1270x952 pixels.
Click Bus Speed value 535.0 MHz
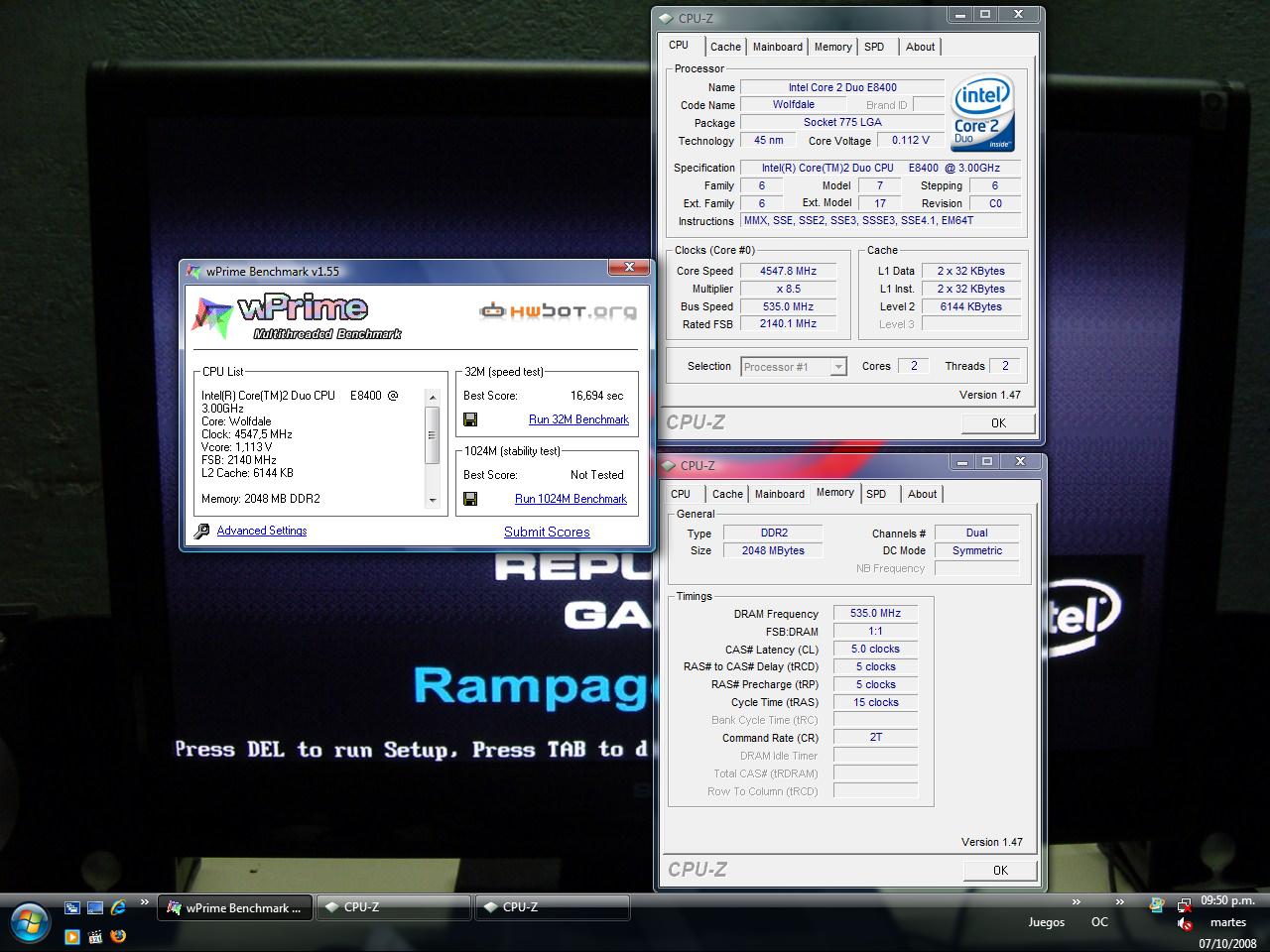tap(789, 306)
